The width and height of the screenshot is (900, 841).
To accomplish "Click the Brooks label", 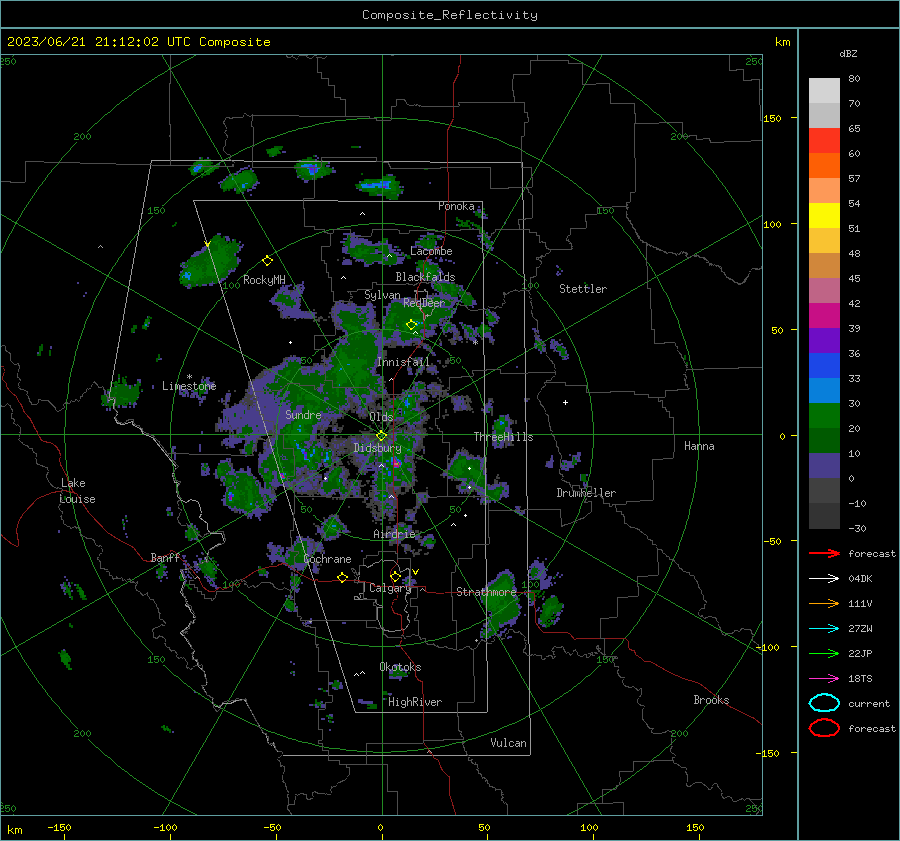I will (711, 700).
